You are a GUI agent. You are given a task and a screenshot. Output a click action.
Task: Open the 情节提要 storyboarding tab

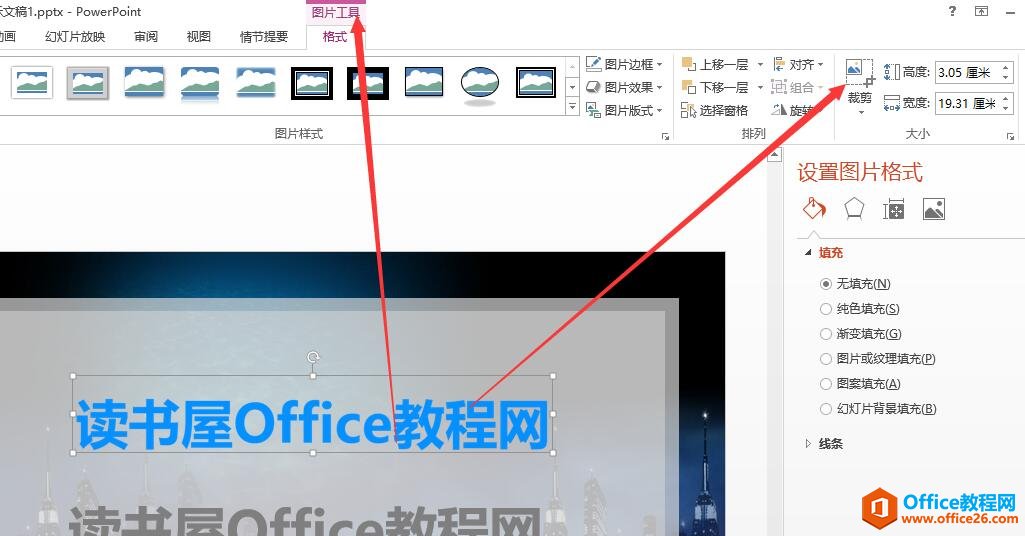tap(264, 37)
